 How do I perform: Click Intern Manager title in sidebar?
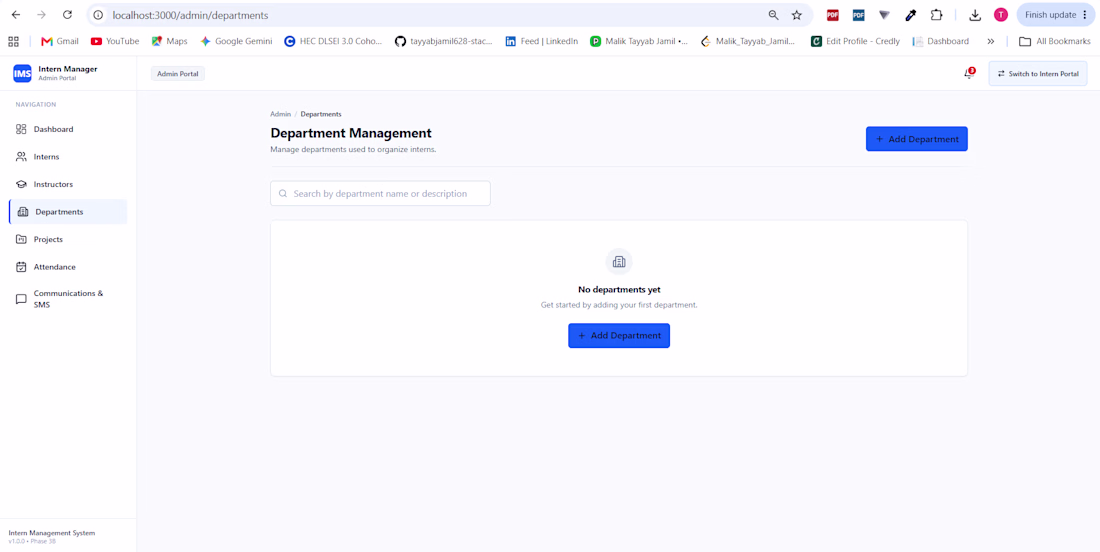68,69
